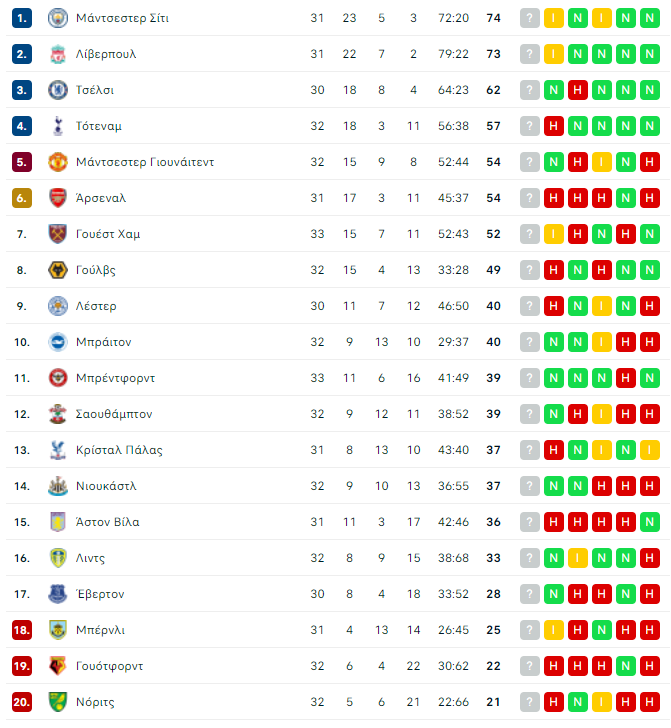
Task: Click the Everton club crest icon
Action: point(58,594)
